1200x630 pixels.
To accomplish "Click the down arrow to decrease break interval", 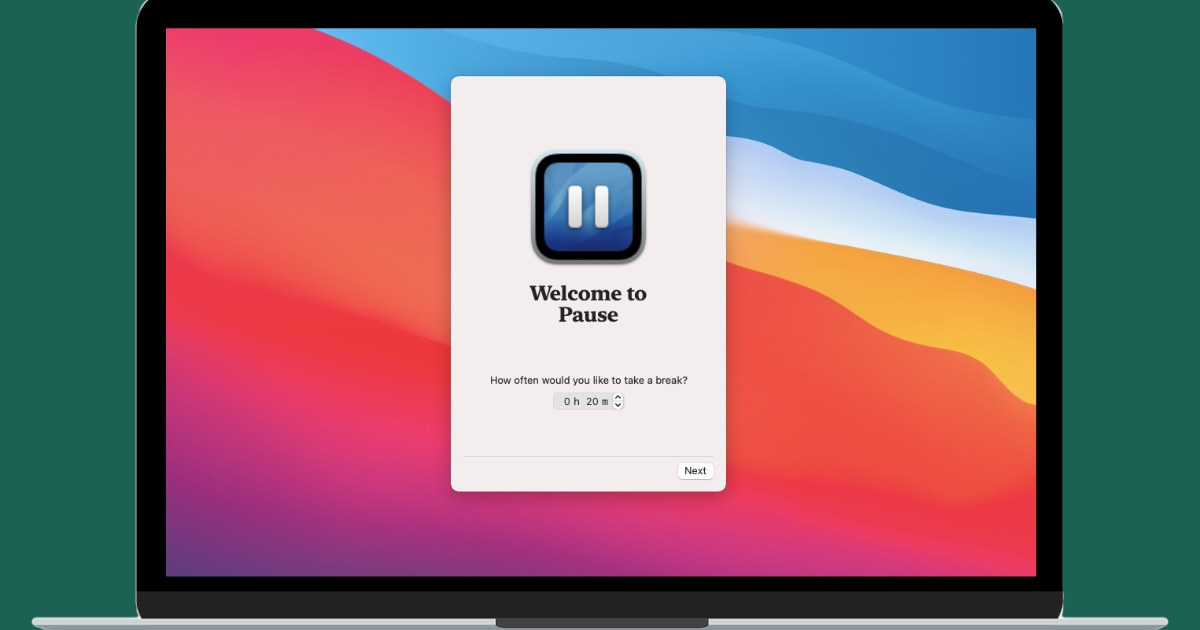I will point(618,405).
